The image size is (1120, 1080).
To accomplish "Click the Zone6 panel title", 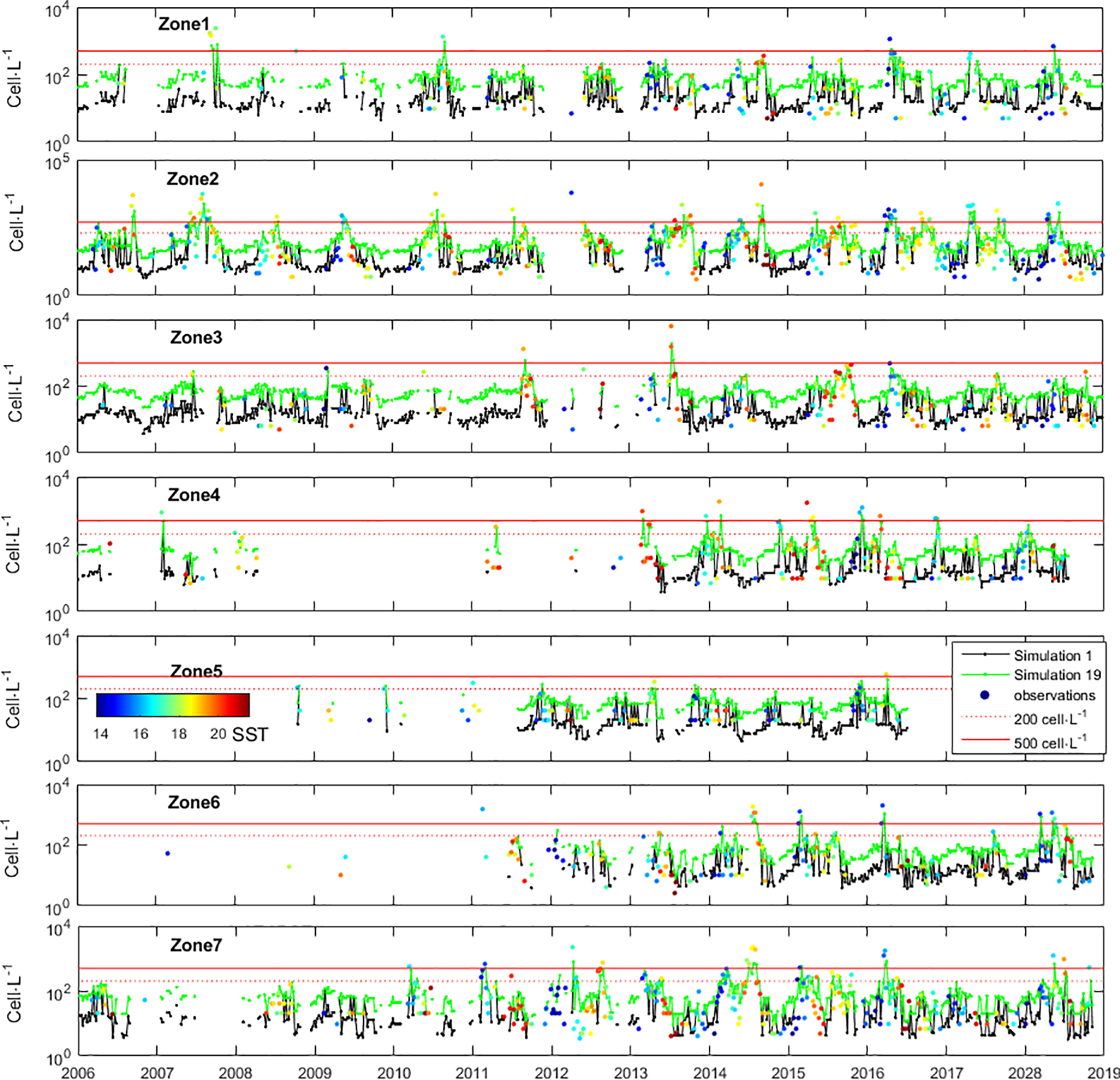I will [x=194, y=802].
